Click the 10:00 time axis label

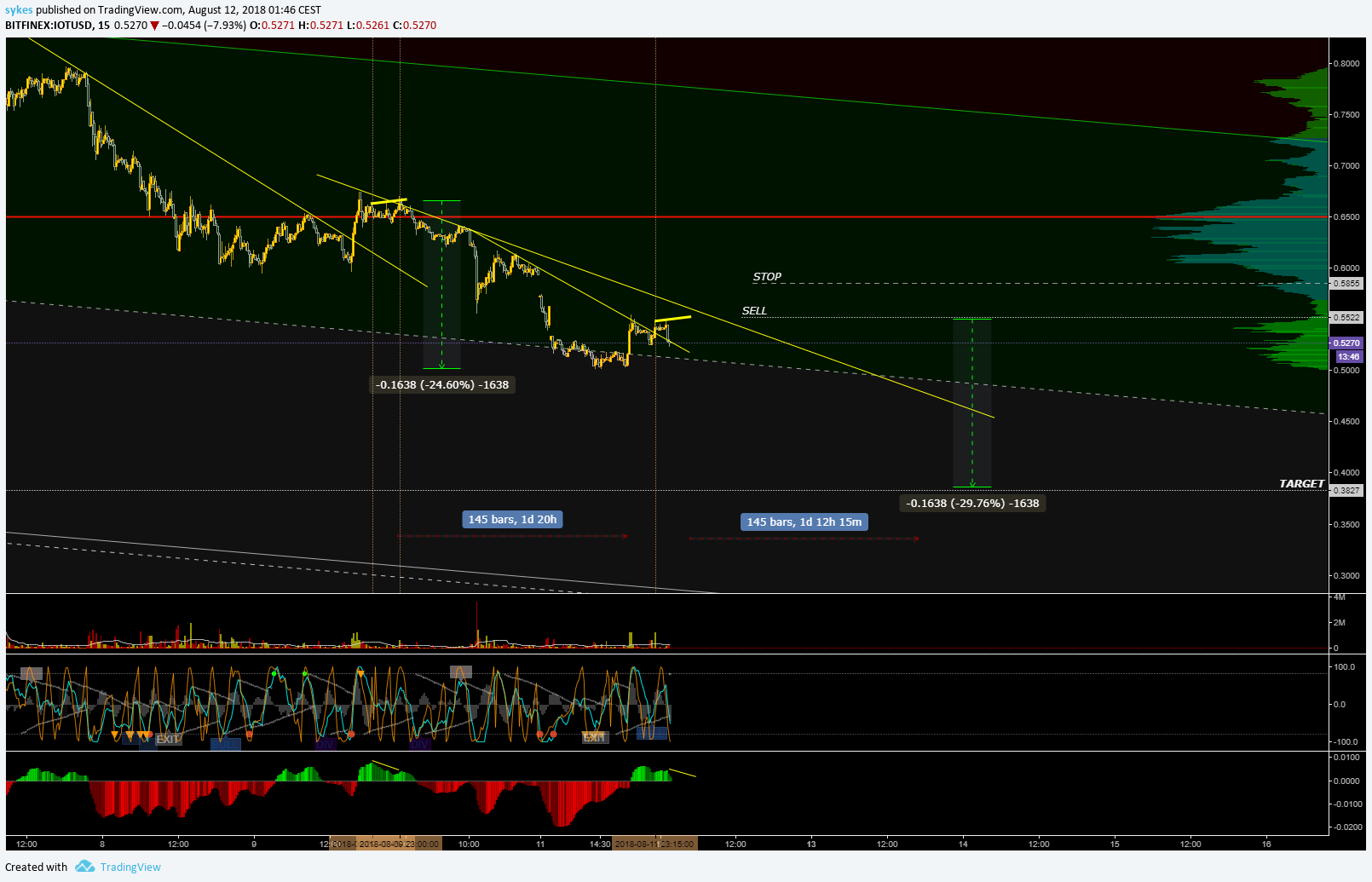[469, 845]
